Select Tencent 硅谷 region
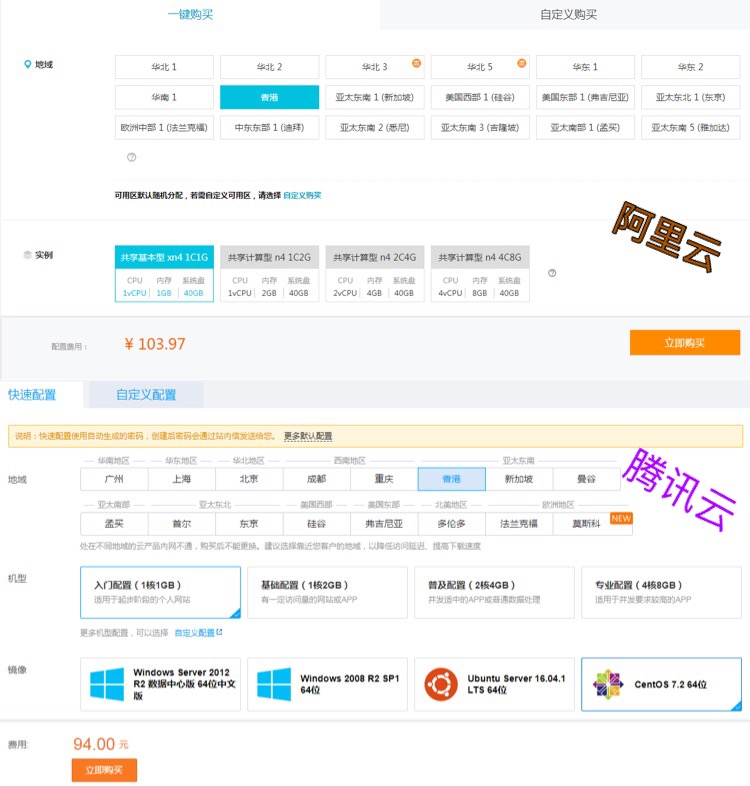 316,524
